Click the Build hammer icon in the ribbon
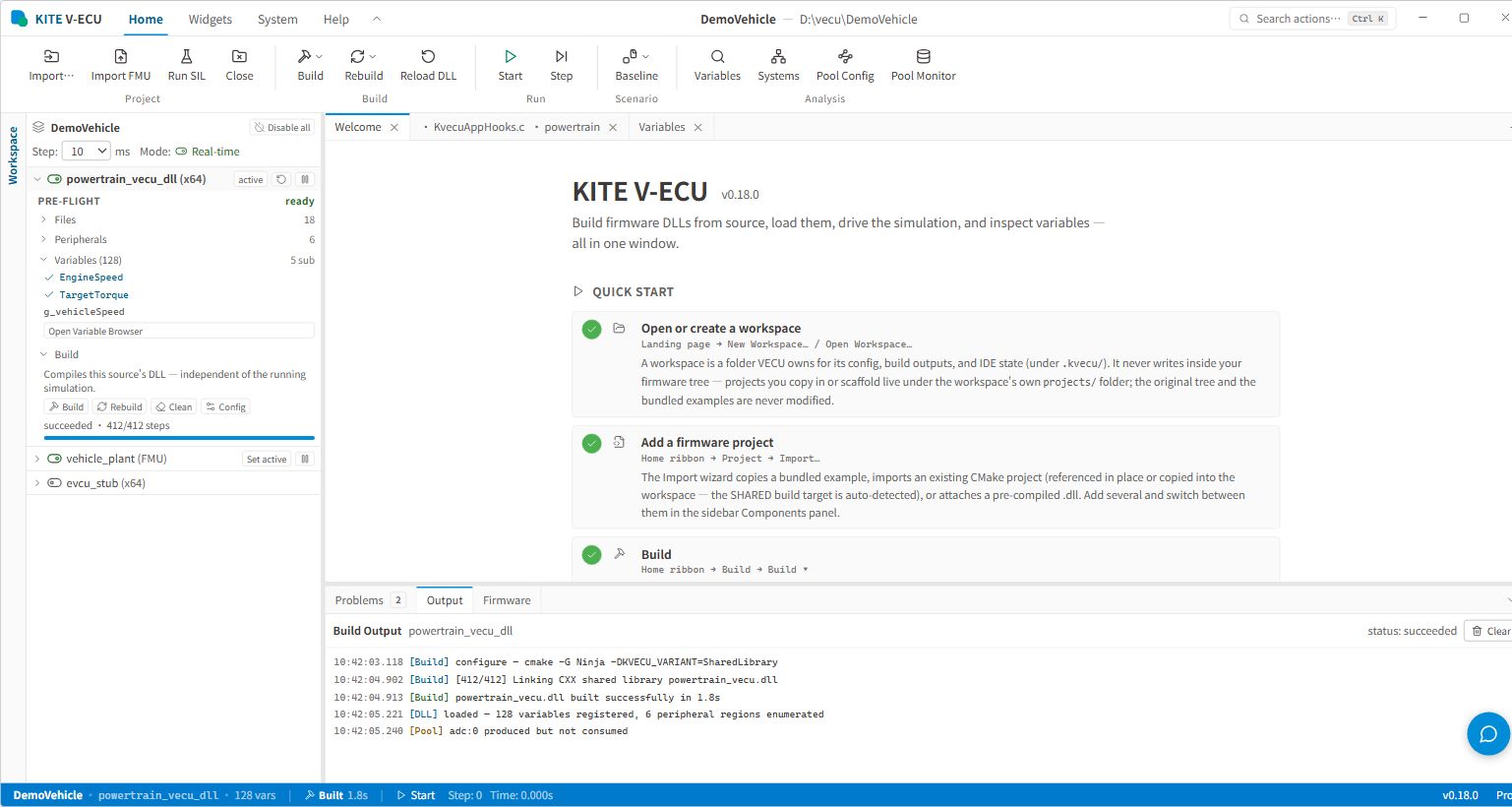This screenshot has height=807, width=1512. click(305, 56)
